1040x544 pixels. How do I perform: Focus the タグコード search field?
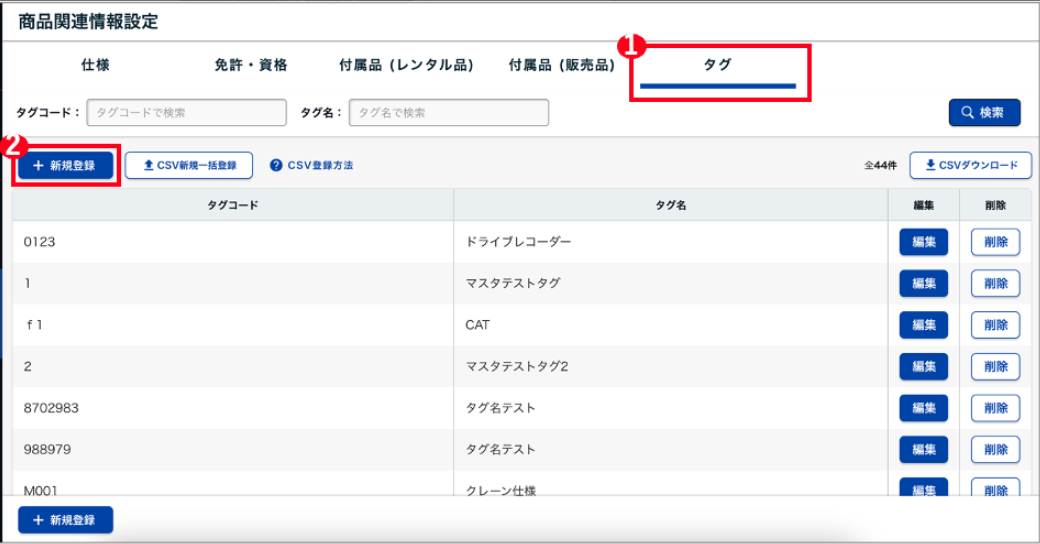187,113
